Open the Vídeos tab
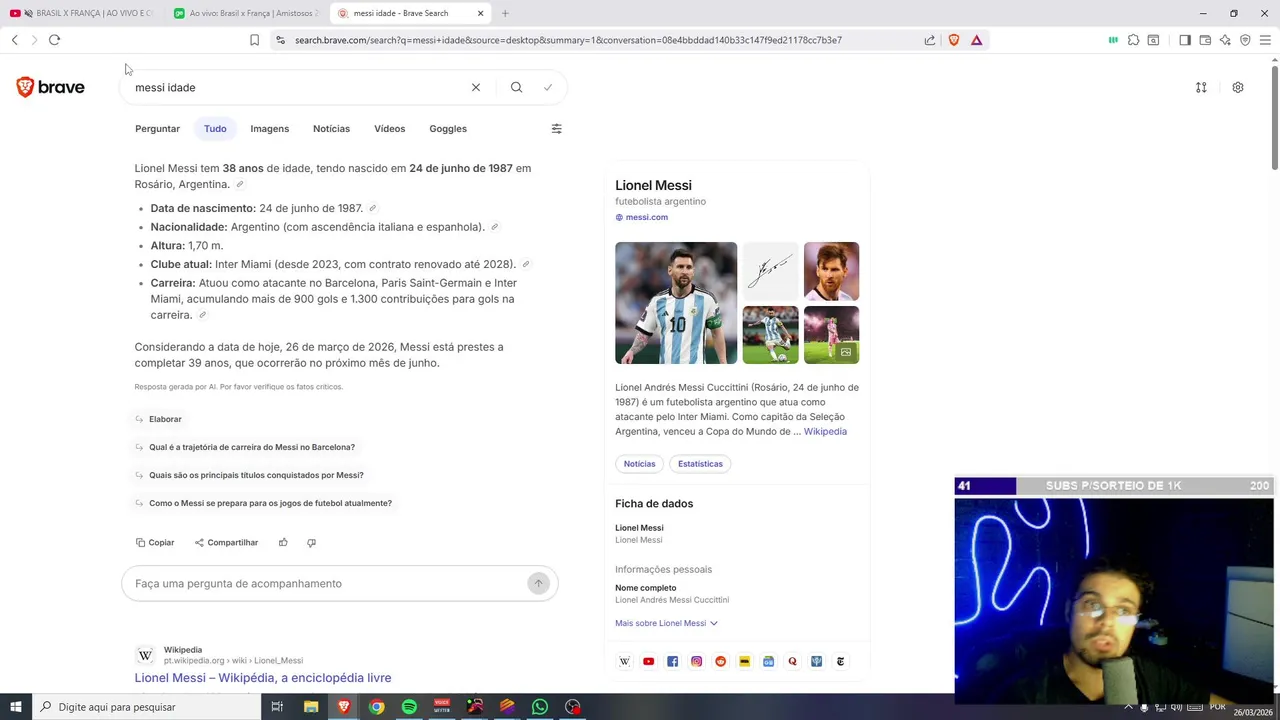 tap(389, 128)
